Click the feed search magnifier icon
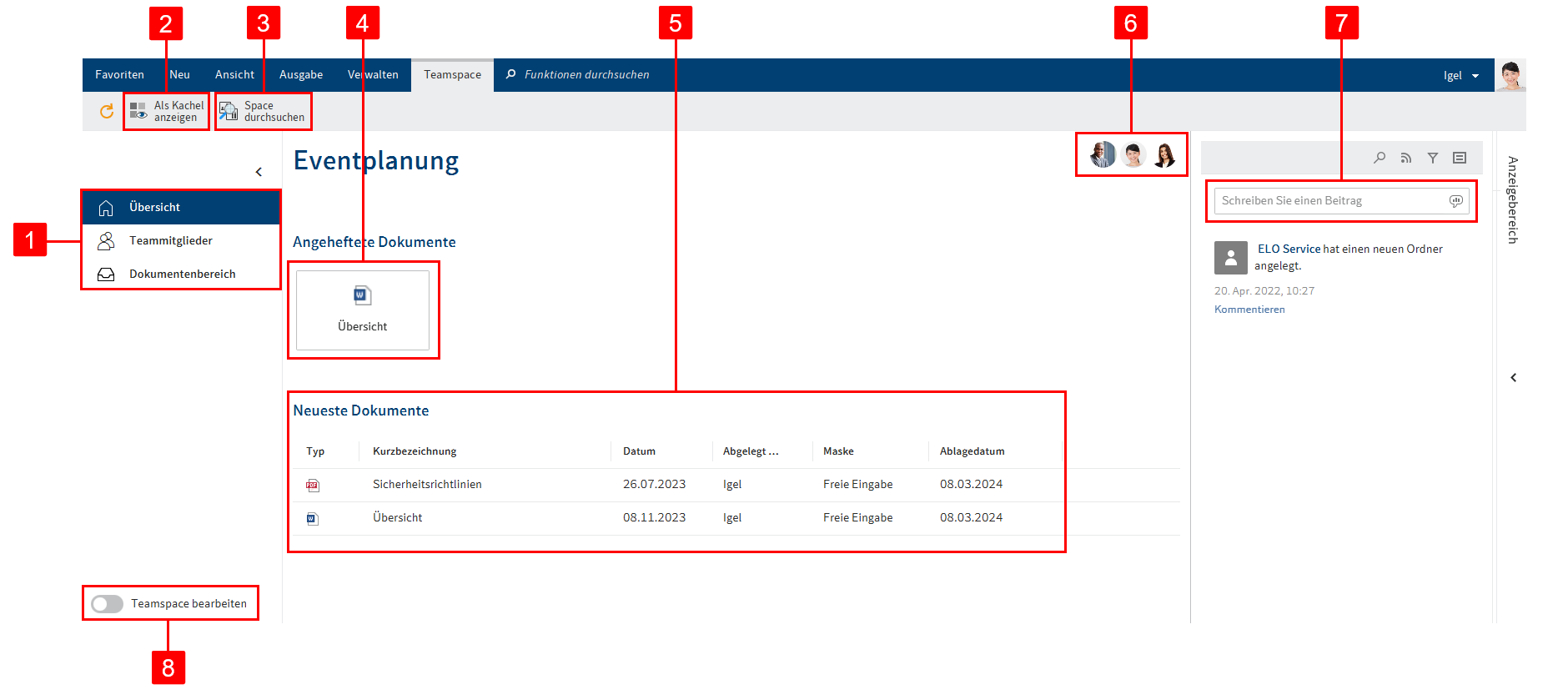This screenshot has width=1568, height=690. point(1380,158)
